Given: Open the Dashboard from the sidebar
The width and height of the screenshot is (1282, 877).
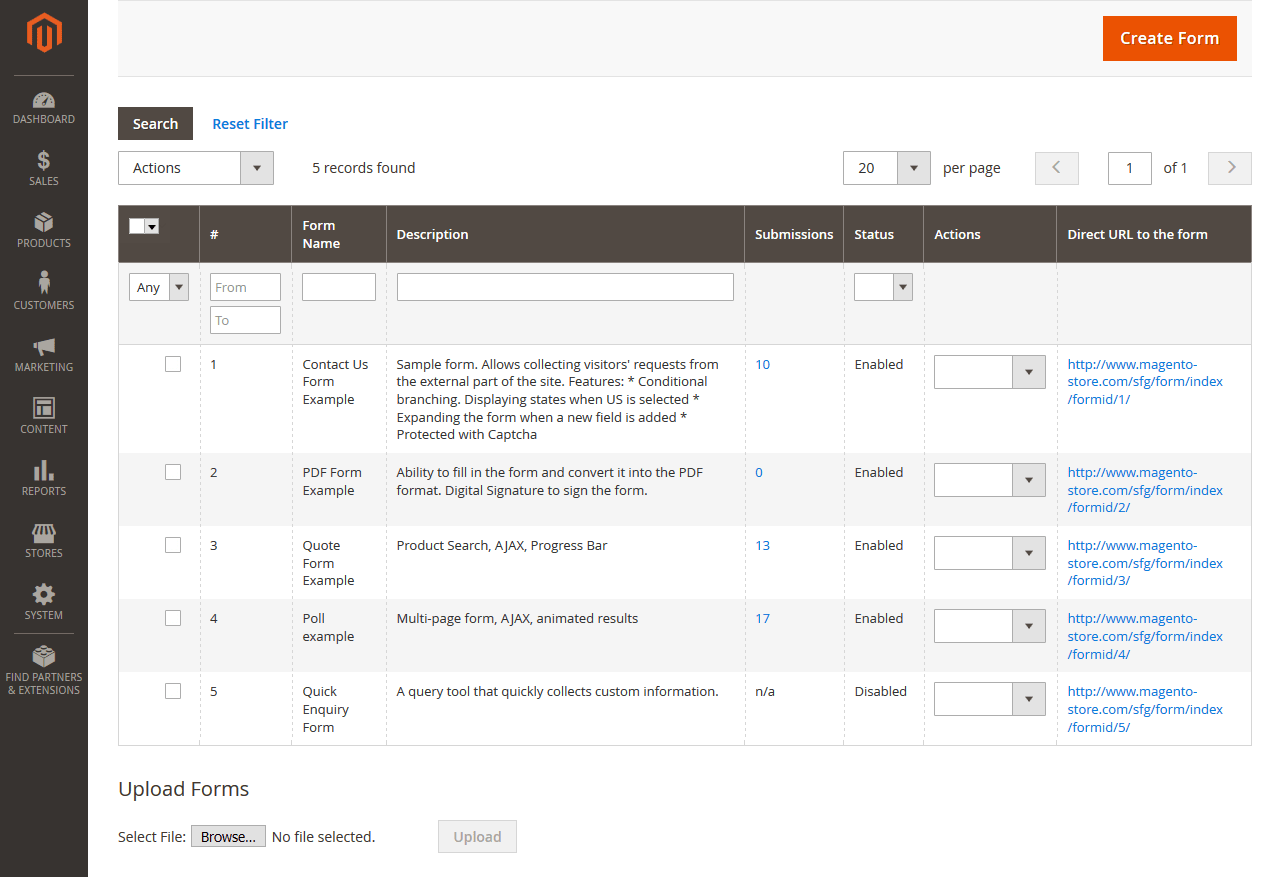Looking at the screenshot, I should 43,107.
